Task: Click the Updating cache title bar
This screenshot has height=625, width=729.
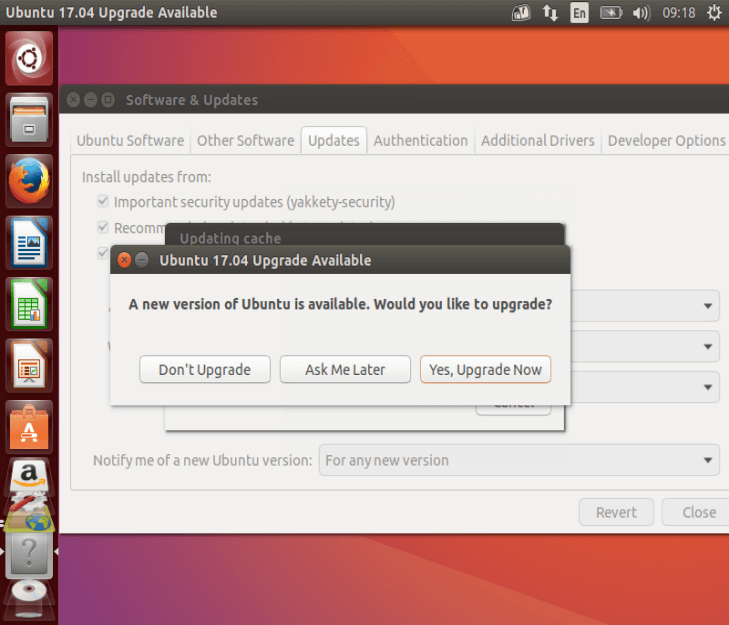Action: [x=364, y=234]
